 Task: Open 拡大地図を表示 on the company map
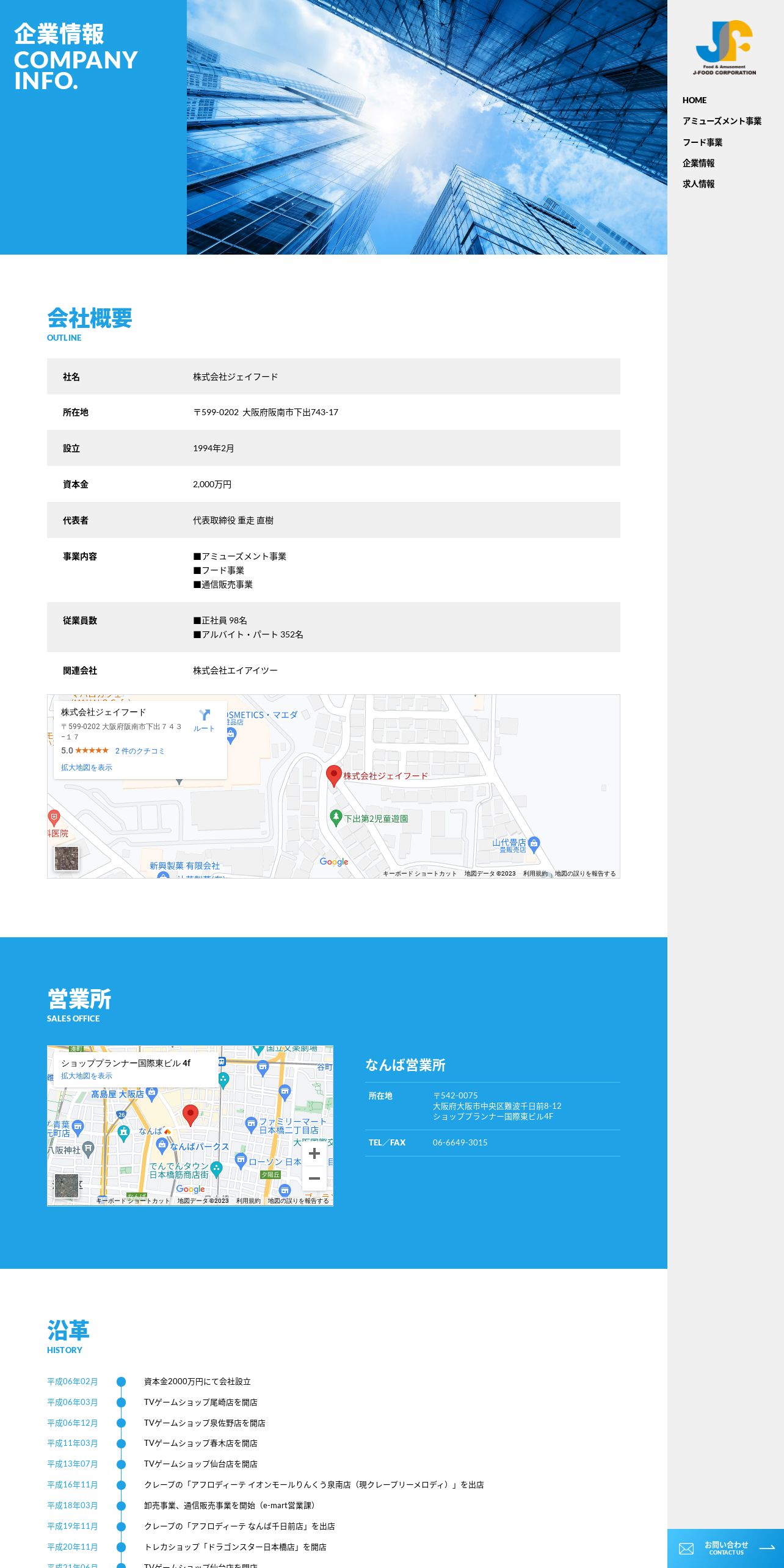(x=87, y=768)
